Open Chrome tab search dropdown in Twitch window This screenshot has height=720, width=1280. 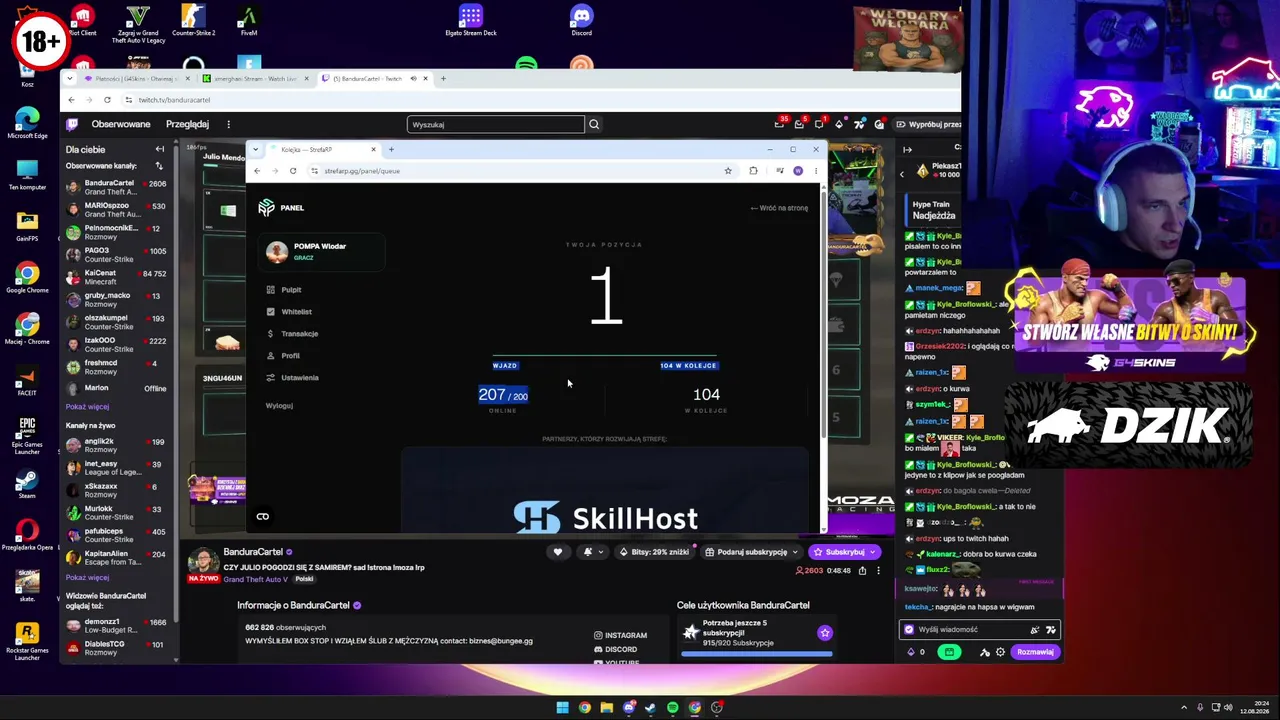coord(71,79)
